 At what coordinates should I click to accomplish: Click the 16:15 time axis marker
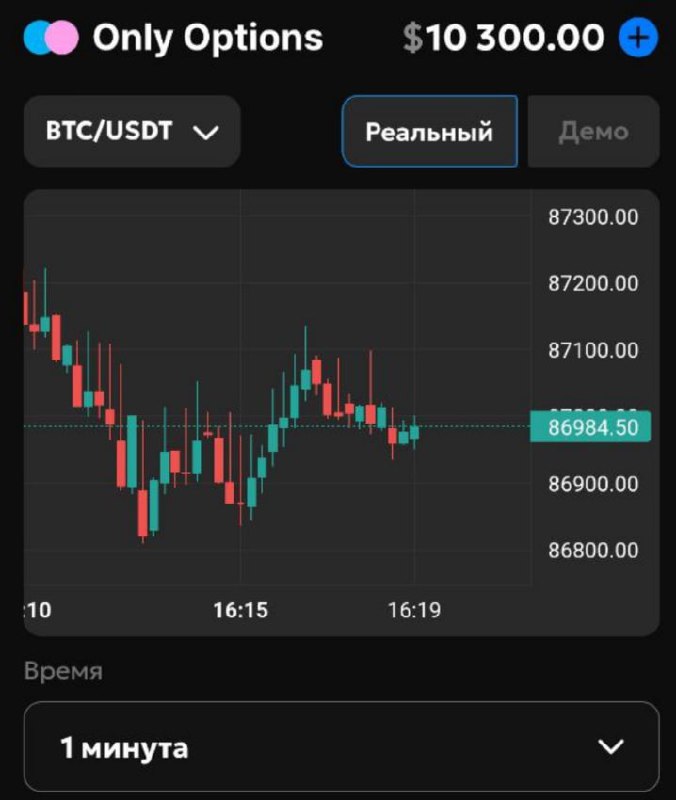tap(240, 610)
